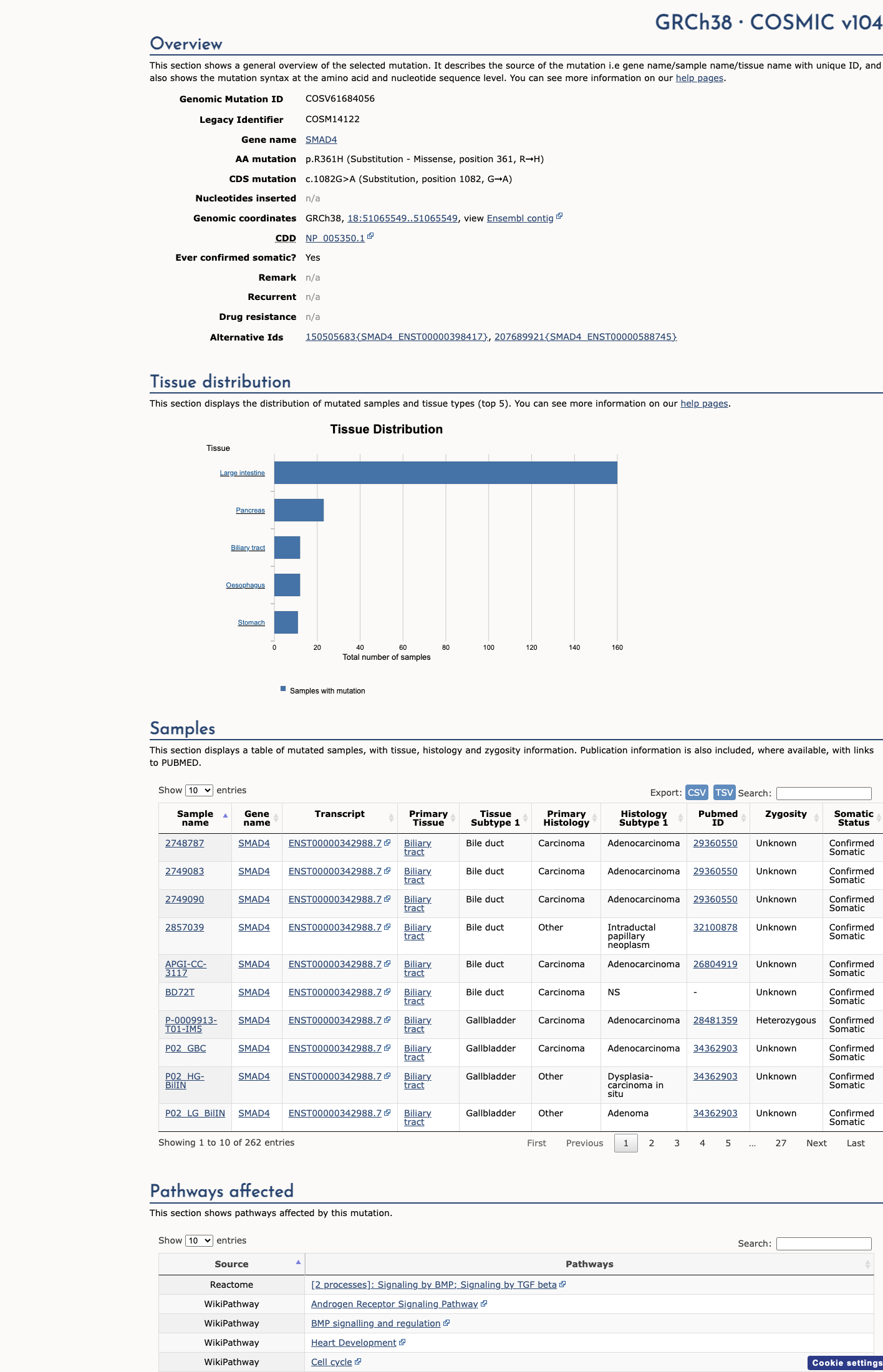Image resolution: width=883 pixels, height=1372 pixels.
Task: Sort samples table by Sample name arrow
Action: 225,816
